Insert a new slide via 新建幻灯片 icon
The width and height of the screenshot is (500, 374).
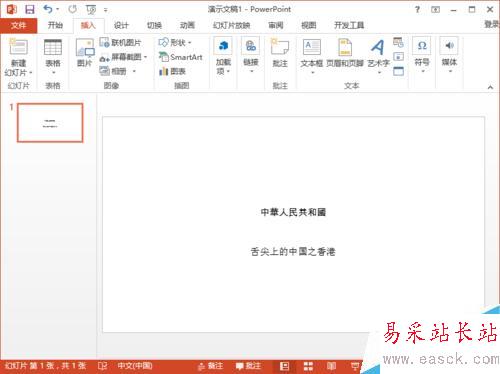(18, 47)
